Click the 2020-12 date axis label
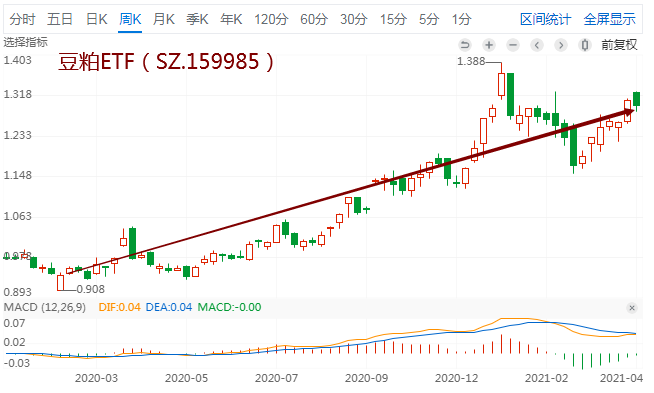 click(456, 378)
